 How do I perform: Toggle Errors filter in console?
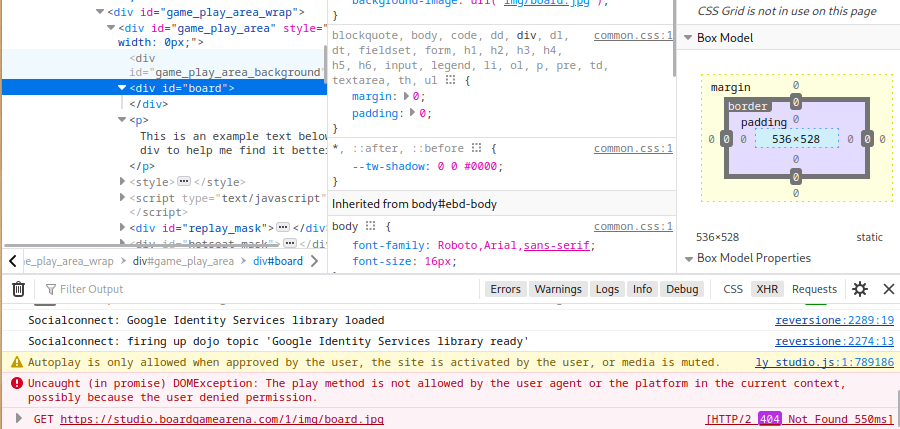506,289
